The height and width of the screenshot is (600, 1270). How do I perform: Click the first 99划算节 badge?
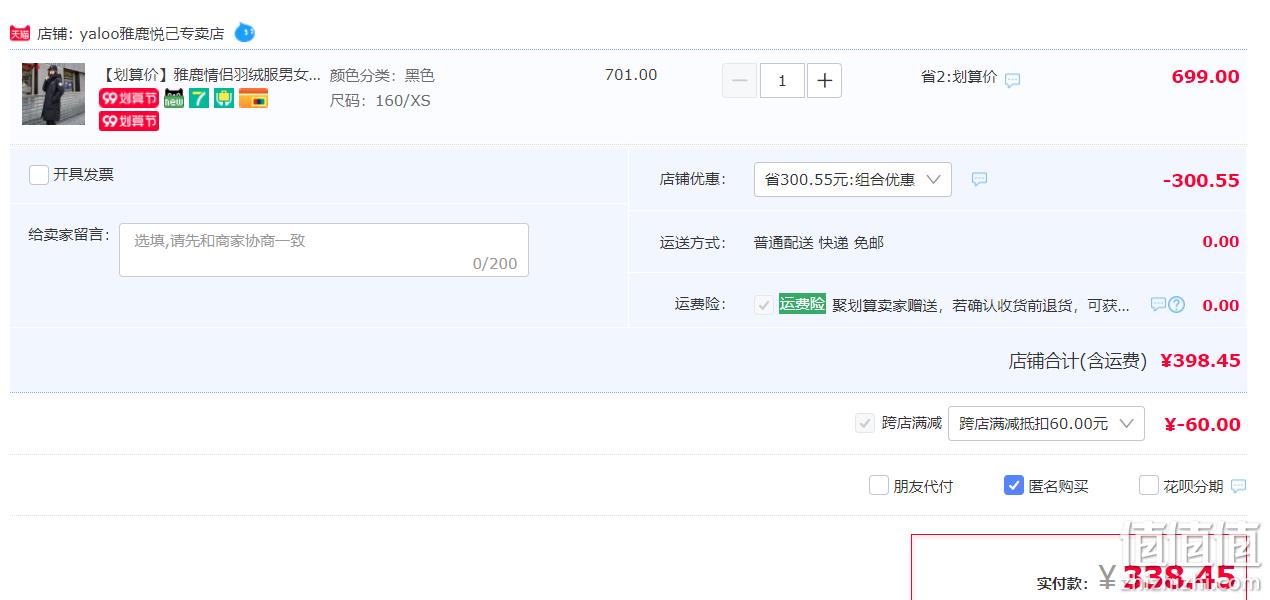pos(129,98)
